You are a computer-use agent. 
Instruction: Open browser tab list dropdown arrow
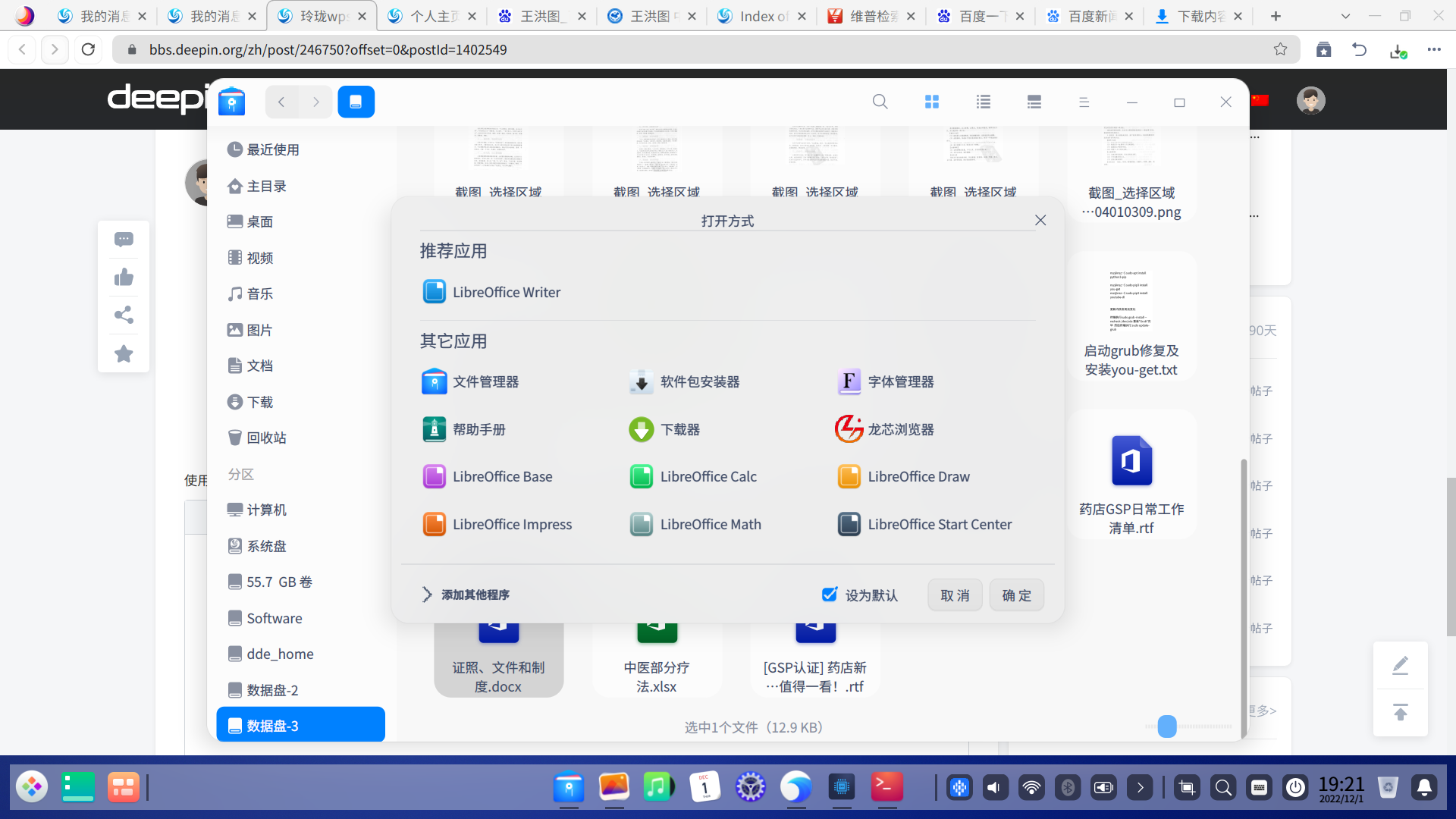1345,16
